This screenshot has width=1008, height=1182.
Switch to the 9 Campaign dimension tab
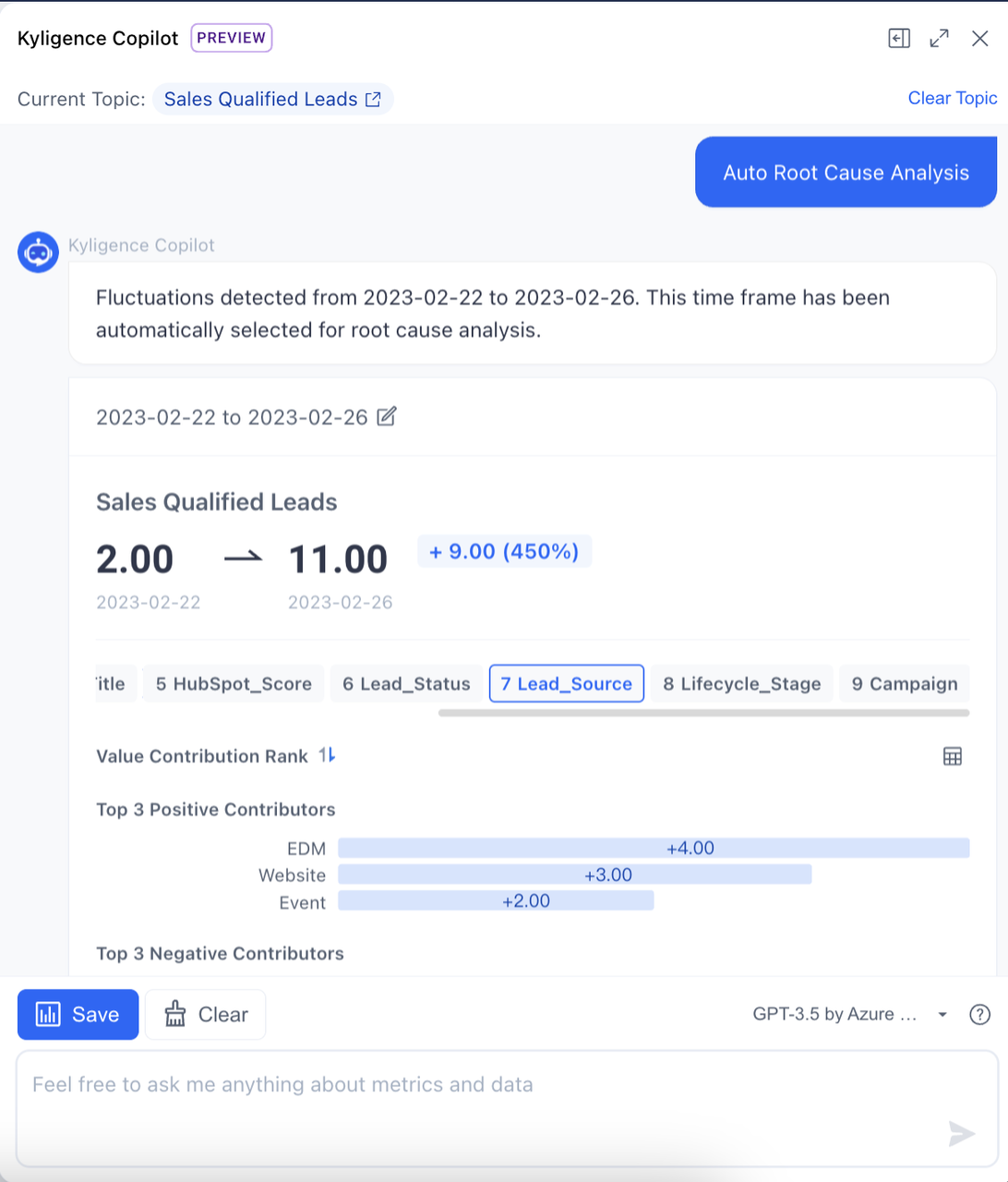pyautogui.click(x=904, y=683)
